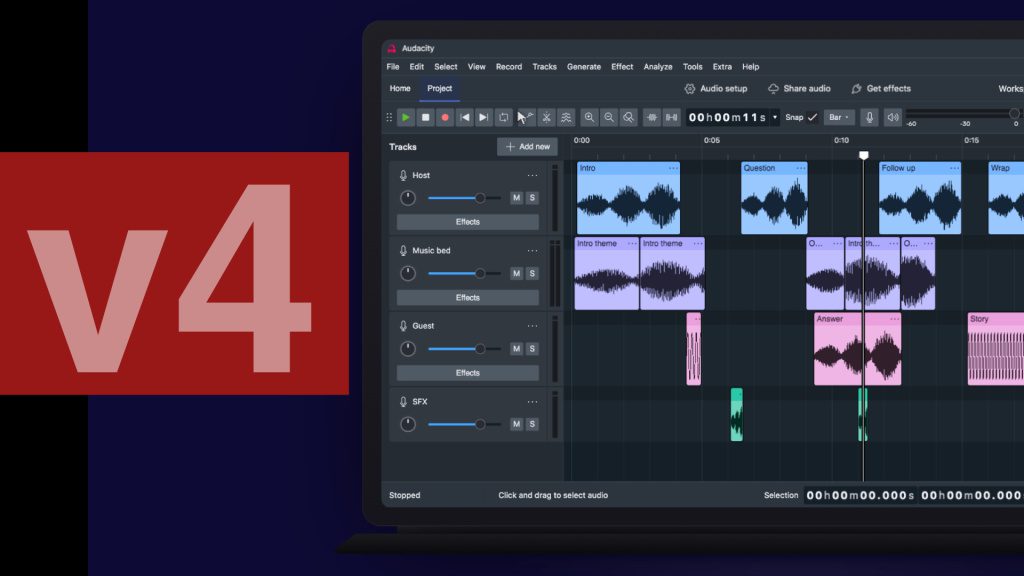The width and height of the screenshot is (1024, 576).
Task: Click the Silence audio selection icon
Action: [671, 118]
